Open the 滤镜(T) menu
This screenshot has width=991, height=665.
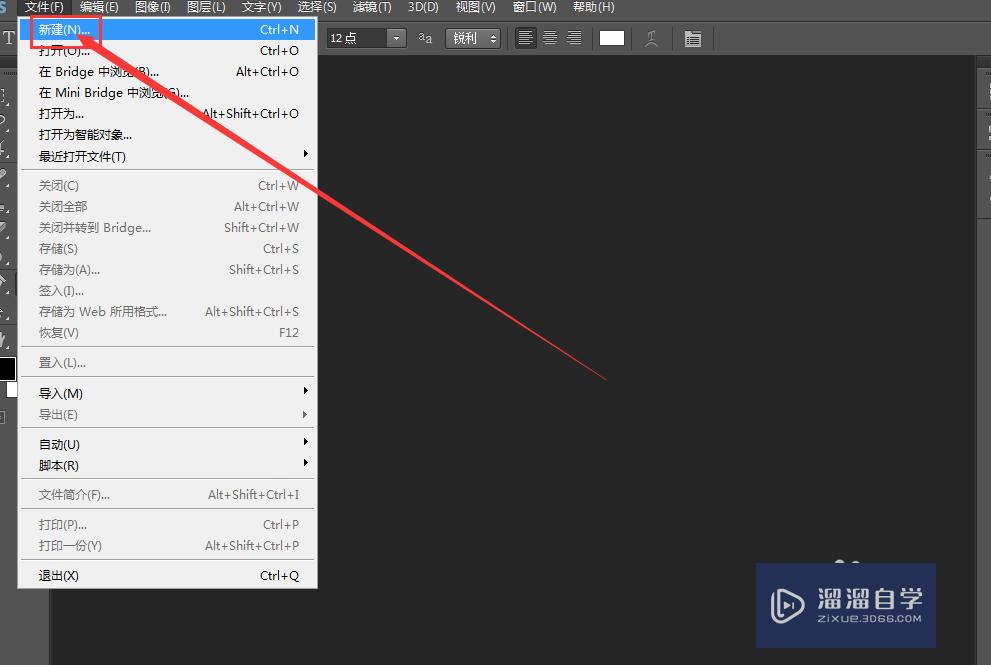coord(372,7)
